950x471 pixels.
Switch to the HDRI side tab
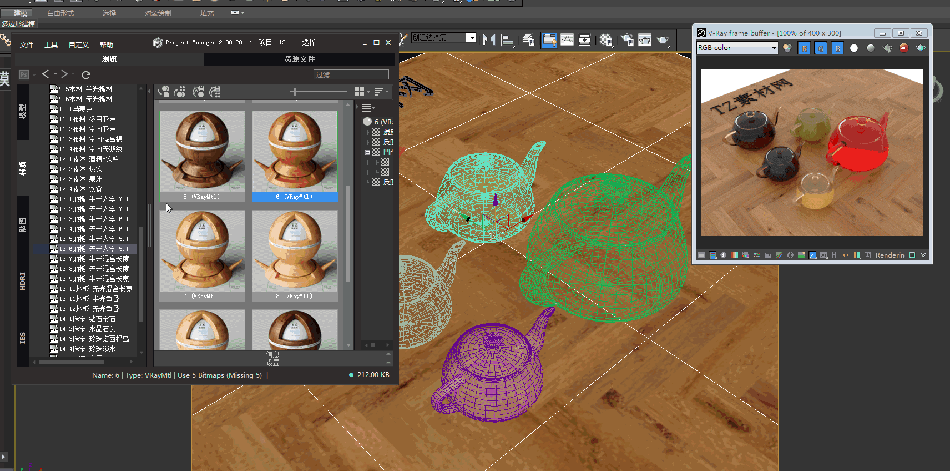pos(22,283)
